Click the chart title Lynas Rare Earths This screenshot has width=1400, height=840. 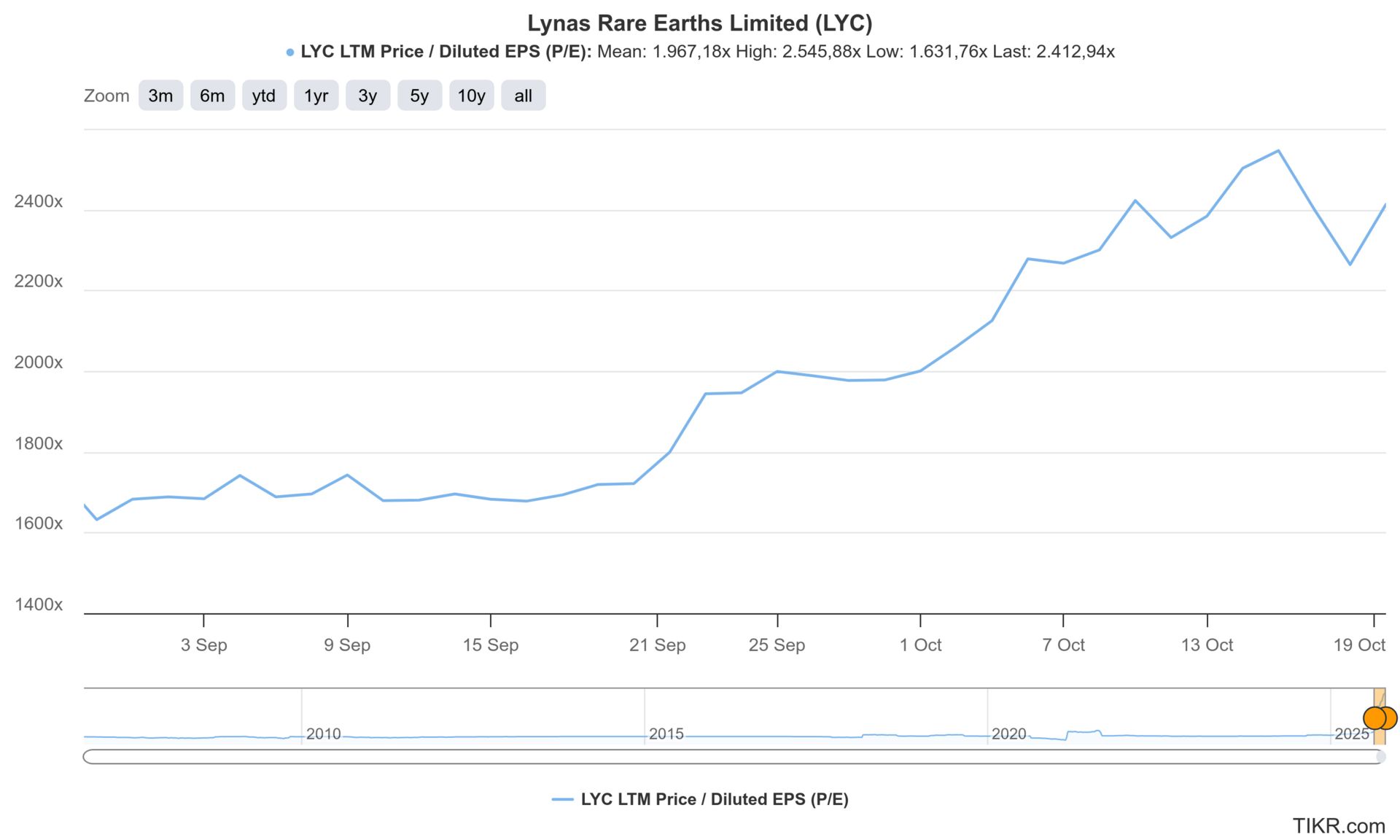click(x=699, y=23)
